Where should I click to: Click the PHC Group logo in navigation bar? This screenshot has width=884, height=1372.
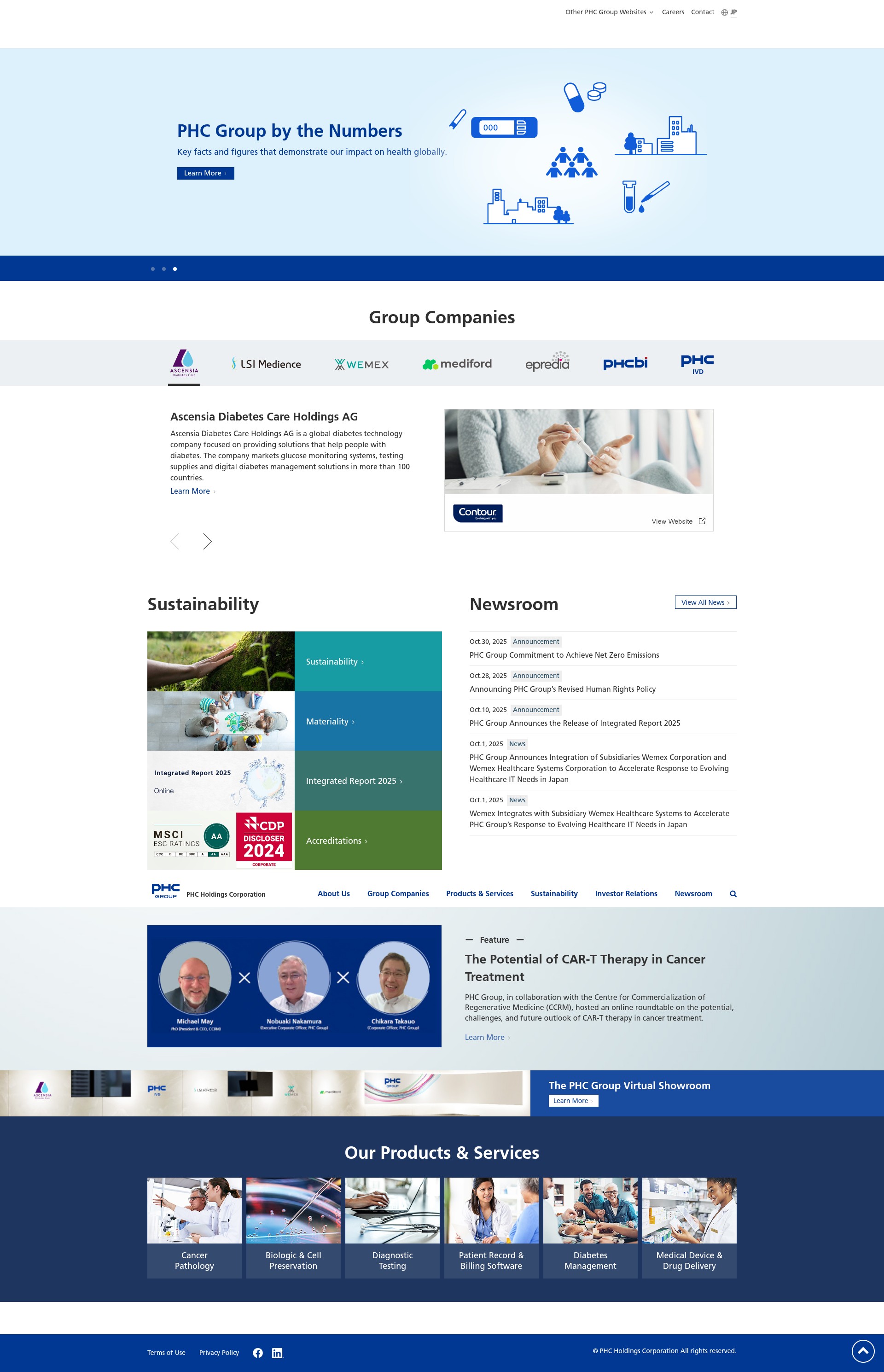pos(166,891)
